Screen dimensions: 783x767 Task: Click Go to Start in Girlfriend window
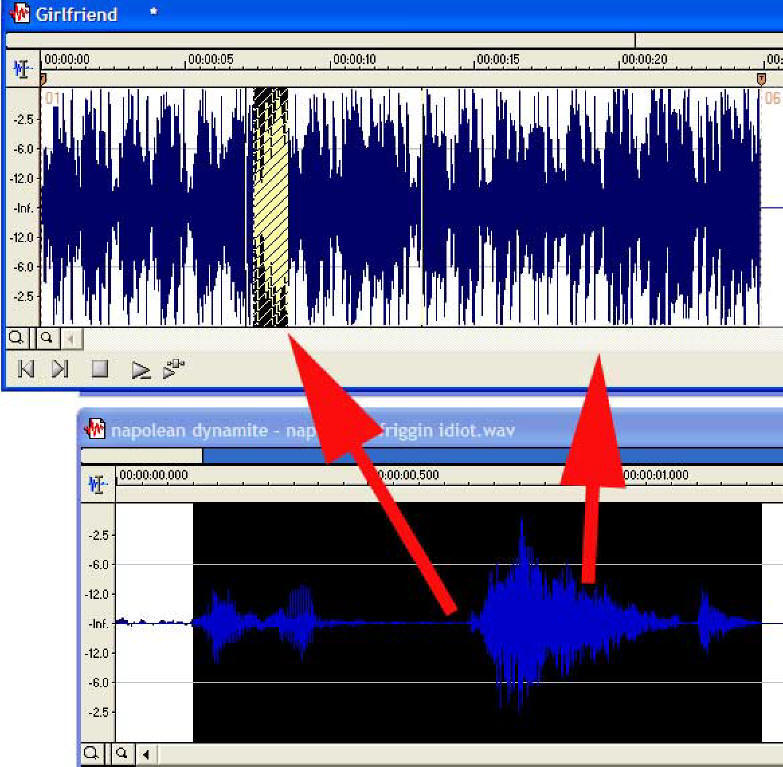(27, 369)
